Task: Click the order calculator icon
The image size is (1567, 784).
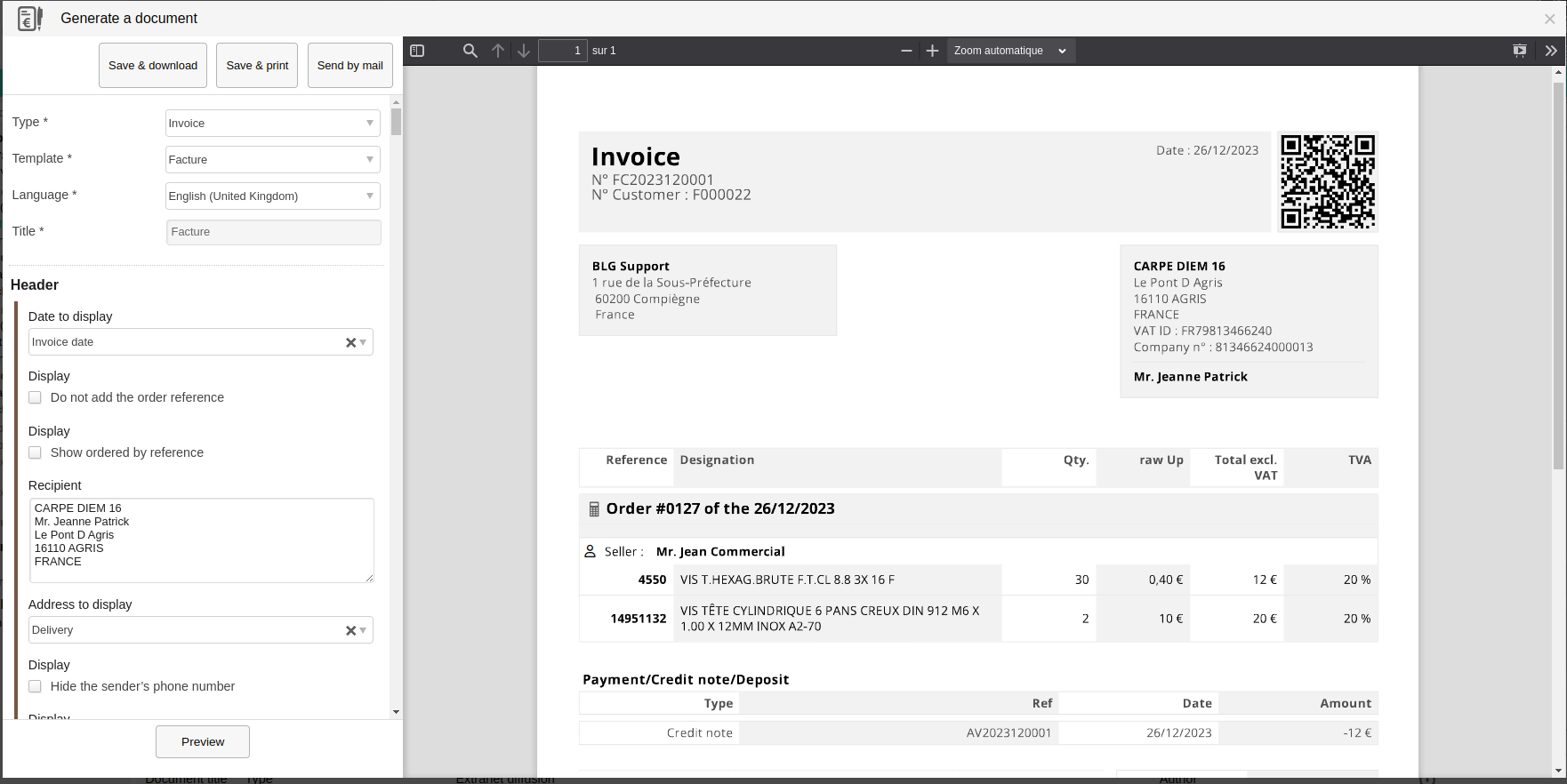Action: click(x=594, y=509)
